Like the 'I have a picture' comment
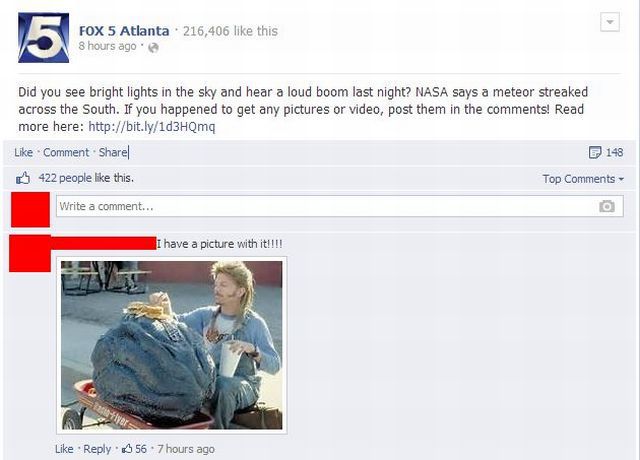This screenshot has width=640, height=460. pos(64,449)
